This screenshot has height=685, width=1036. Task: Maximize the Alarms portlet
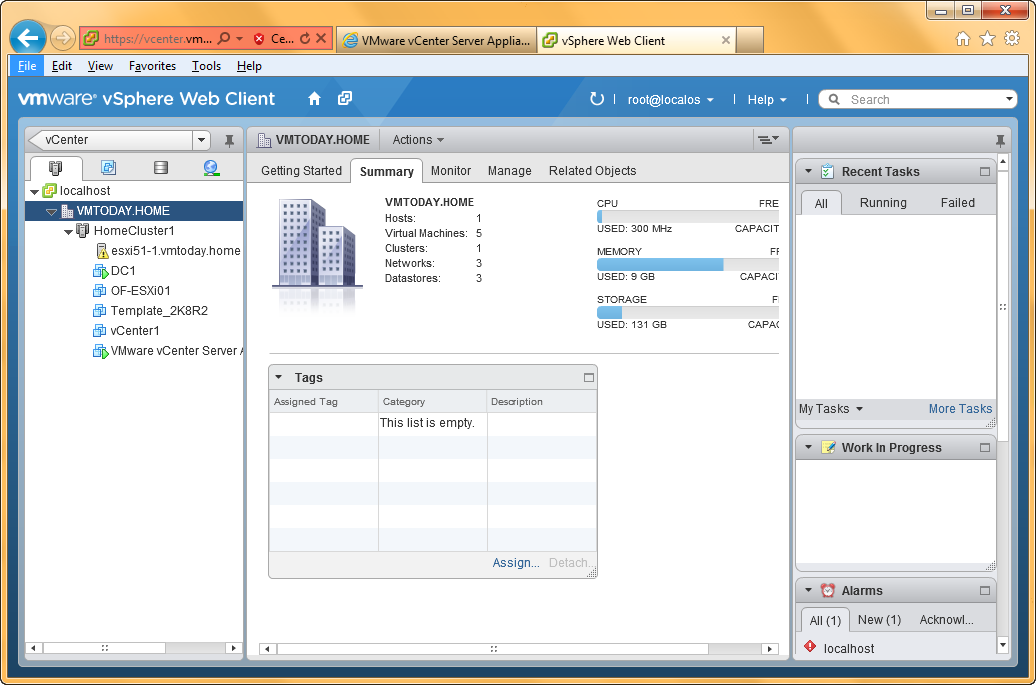984,591
